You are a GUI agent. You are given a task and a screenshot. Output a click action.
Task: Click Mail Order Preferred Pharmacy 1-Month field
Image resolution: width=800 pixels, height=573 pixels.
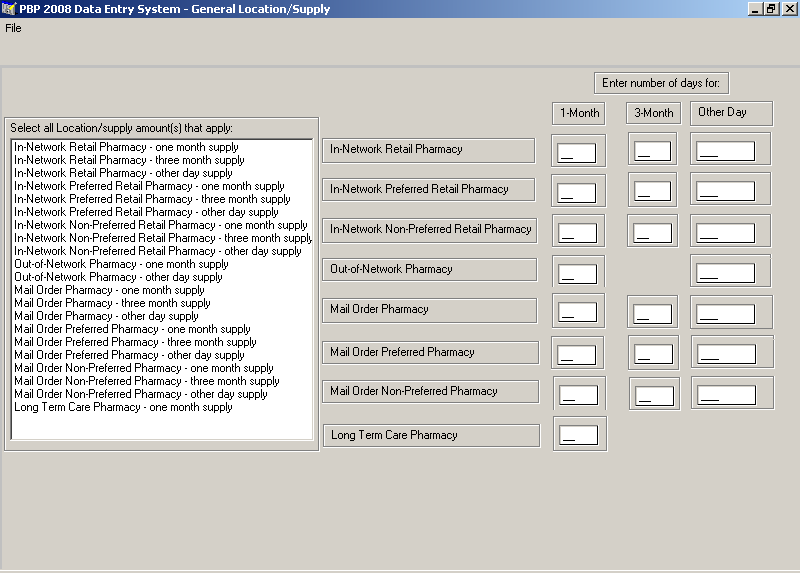tap(577, 355)
